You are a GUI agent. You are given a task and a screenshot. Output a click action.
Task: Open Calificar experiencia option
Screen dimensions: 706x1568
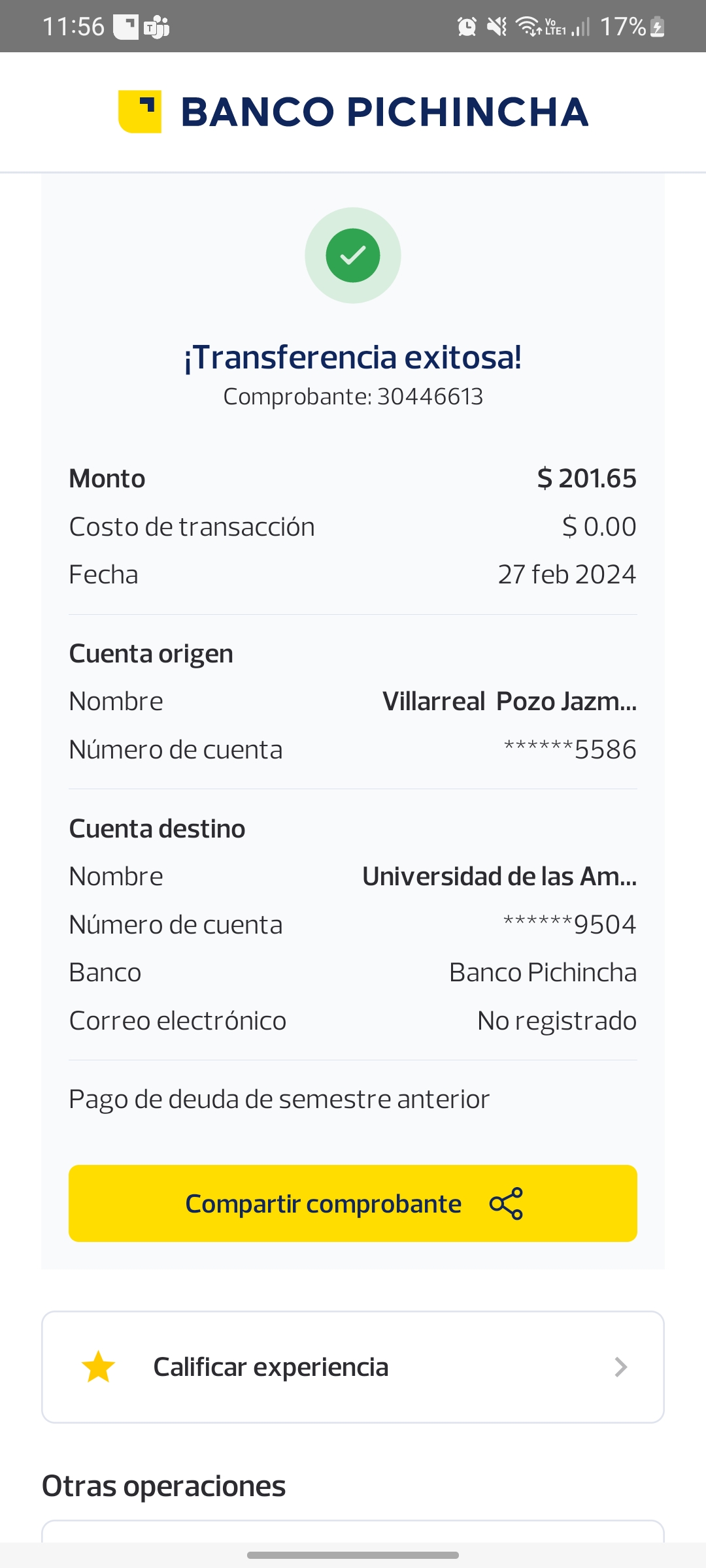tap(271, 1367)
